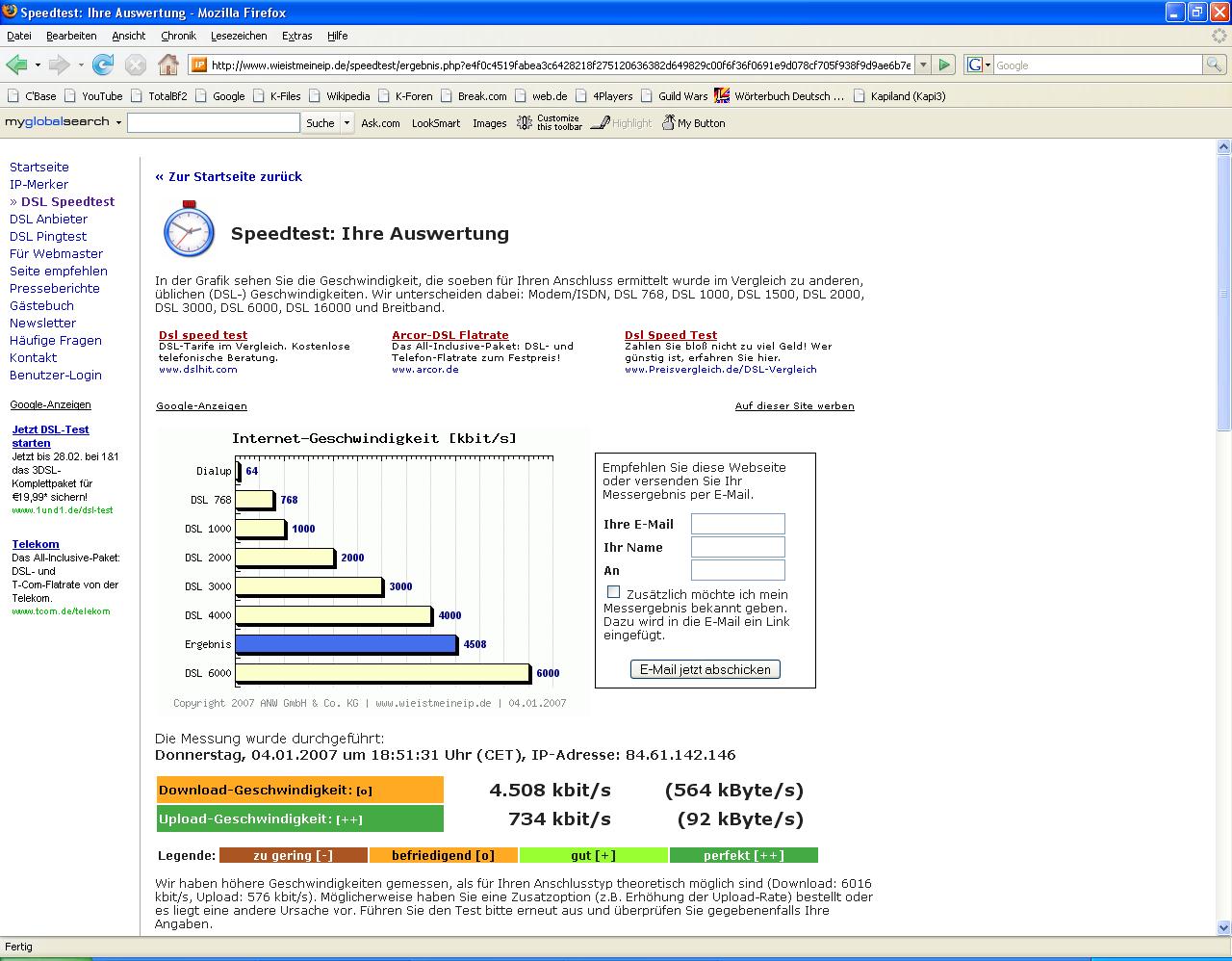1232x961 pixels.
Task: Open the web.de bookmark
Action: tap(541, 96)
